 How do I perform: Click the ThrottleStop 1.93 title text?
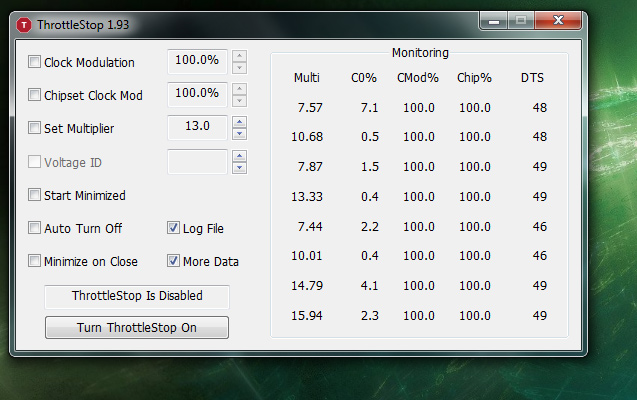83,25
